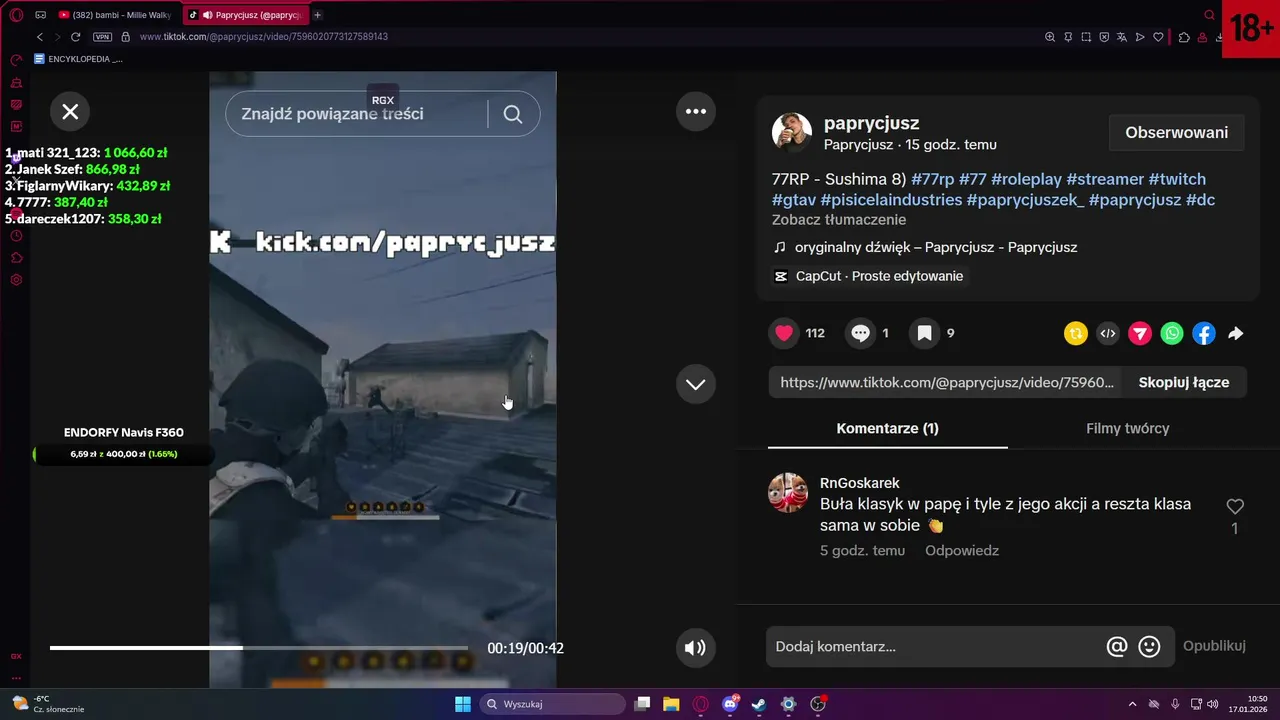Open a new browser tab

pos(318,15)
